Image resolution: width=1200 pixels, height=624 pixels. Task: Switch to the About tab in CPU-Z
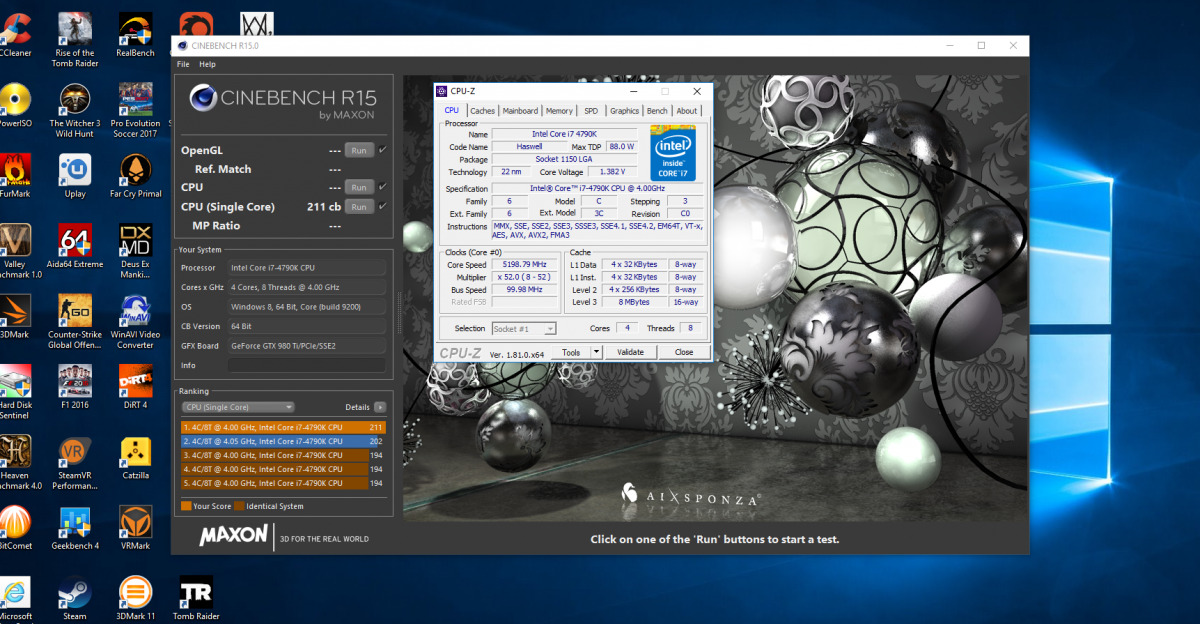pos(687,111)
